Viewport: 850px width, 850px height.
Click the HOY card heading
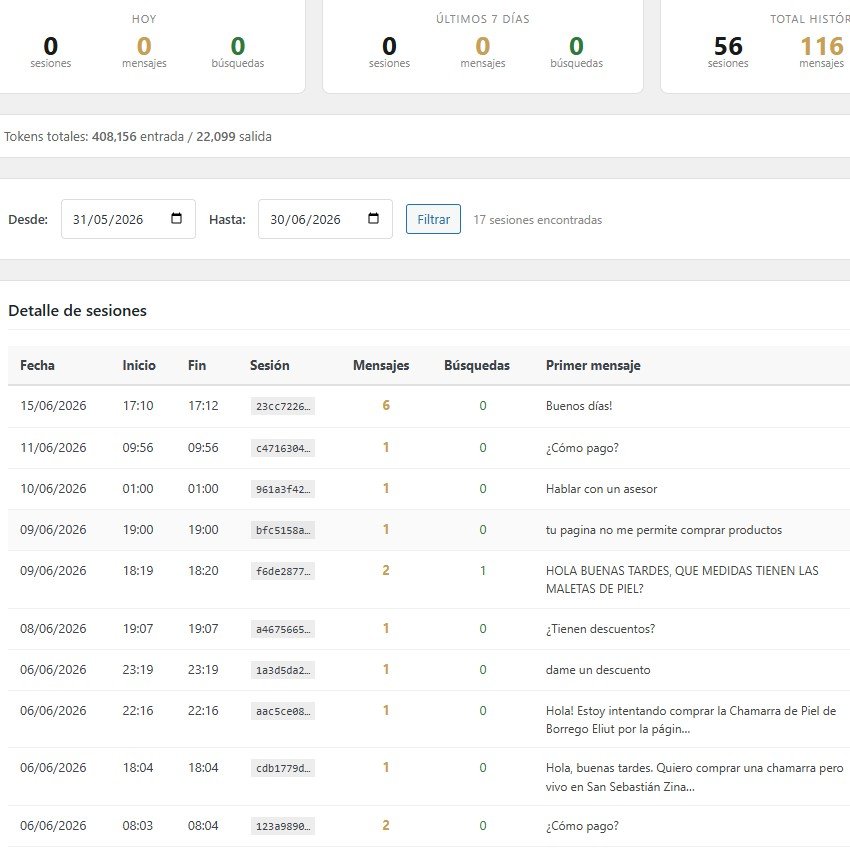(x=144, y=19)
